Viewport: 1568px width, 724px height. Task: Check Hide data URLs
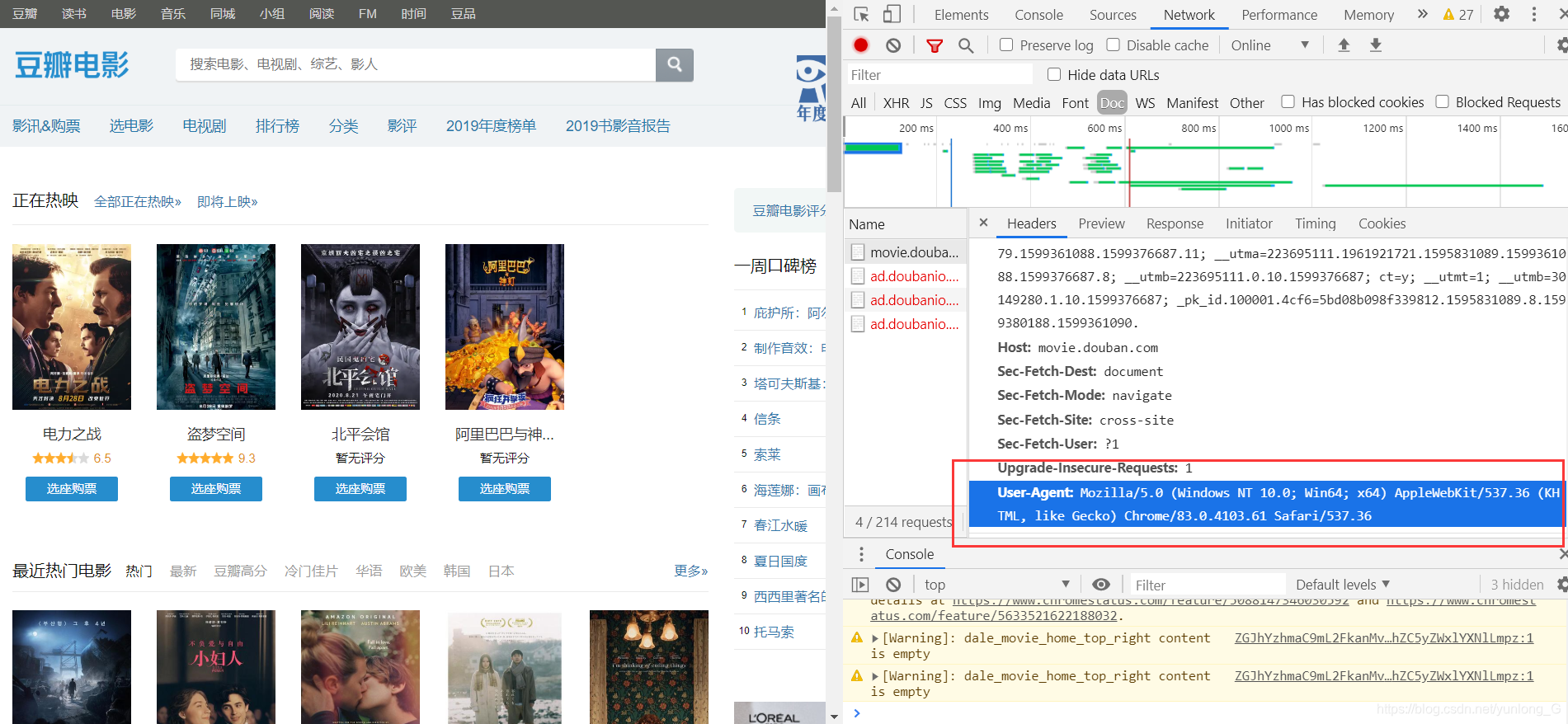tap(1054, 74)
